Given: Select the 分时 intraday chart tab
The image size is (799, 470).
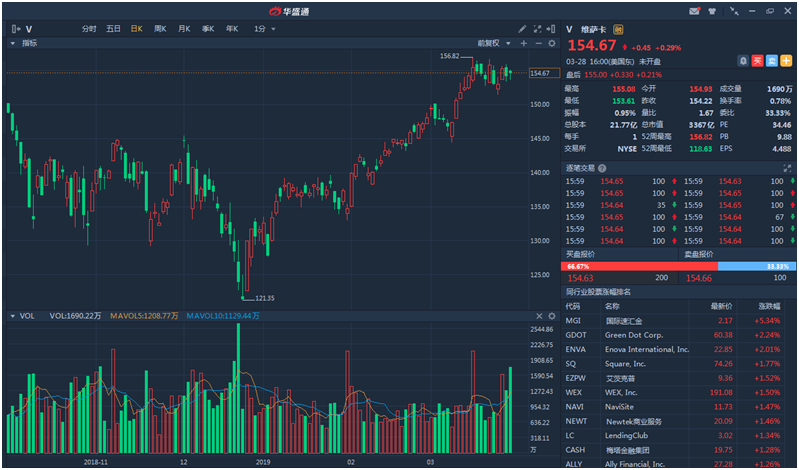Looking at the screenshot, I should coord(90,29).
